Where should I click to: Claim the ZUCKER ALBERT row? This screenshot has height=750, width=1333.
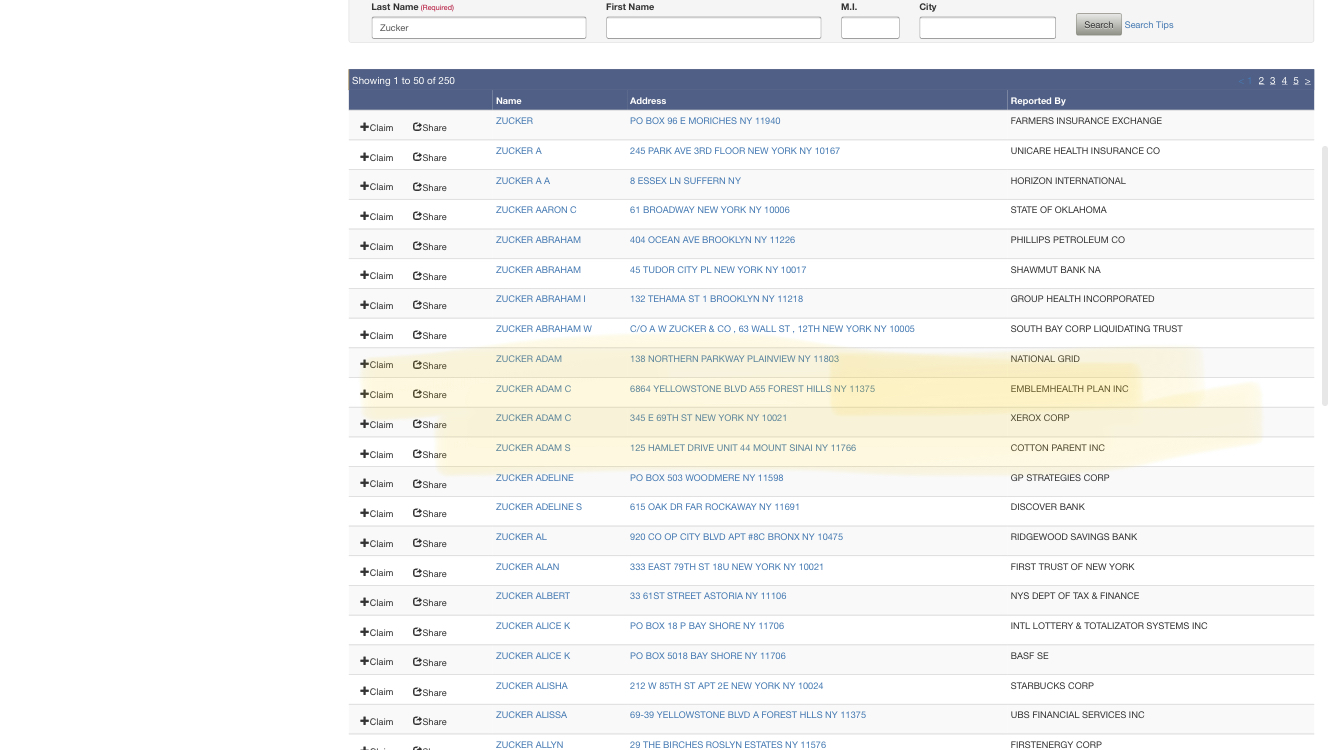377,602
